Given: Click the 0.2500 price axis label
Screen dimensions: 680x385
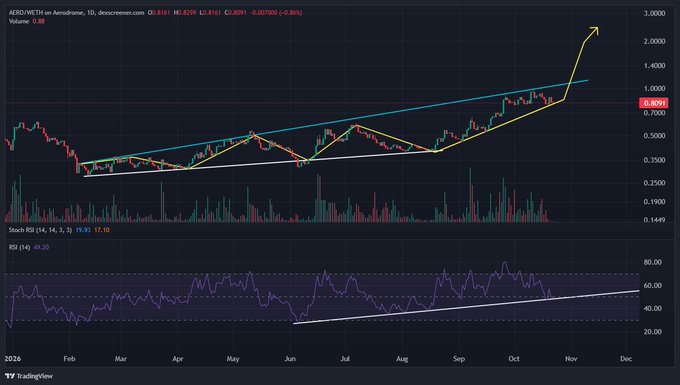Looking at the screenshot, I should pos(654,183).
